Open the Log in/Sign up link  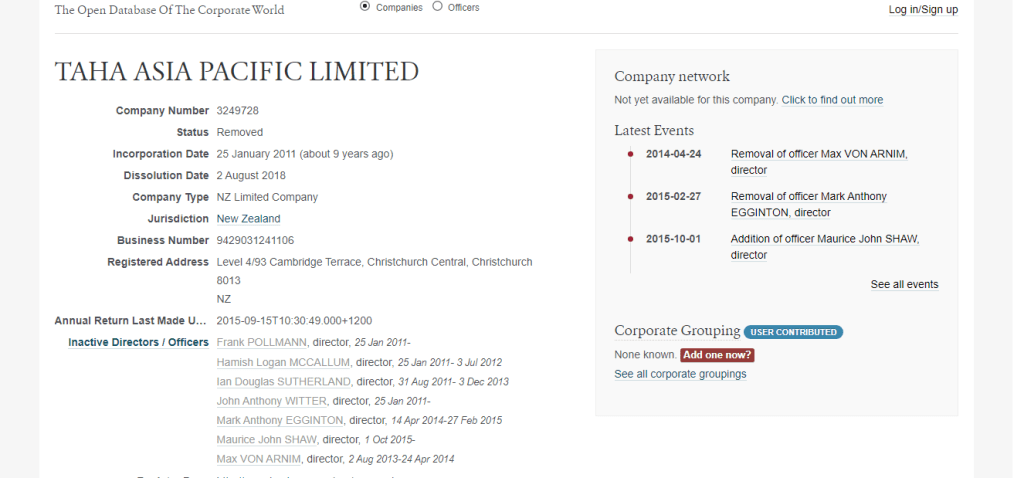click(x=923, y=10)
